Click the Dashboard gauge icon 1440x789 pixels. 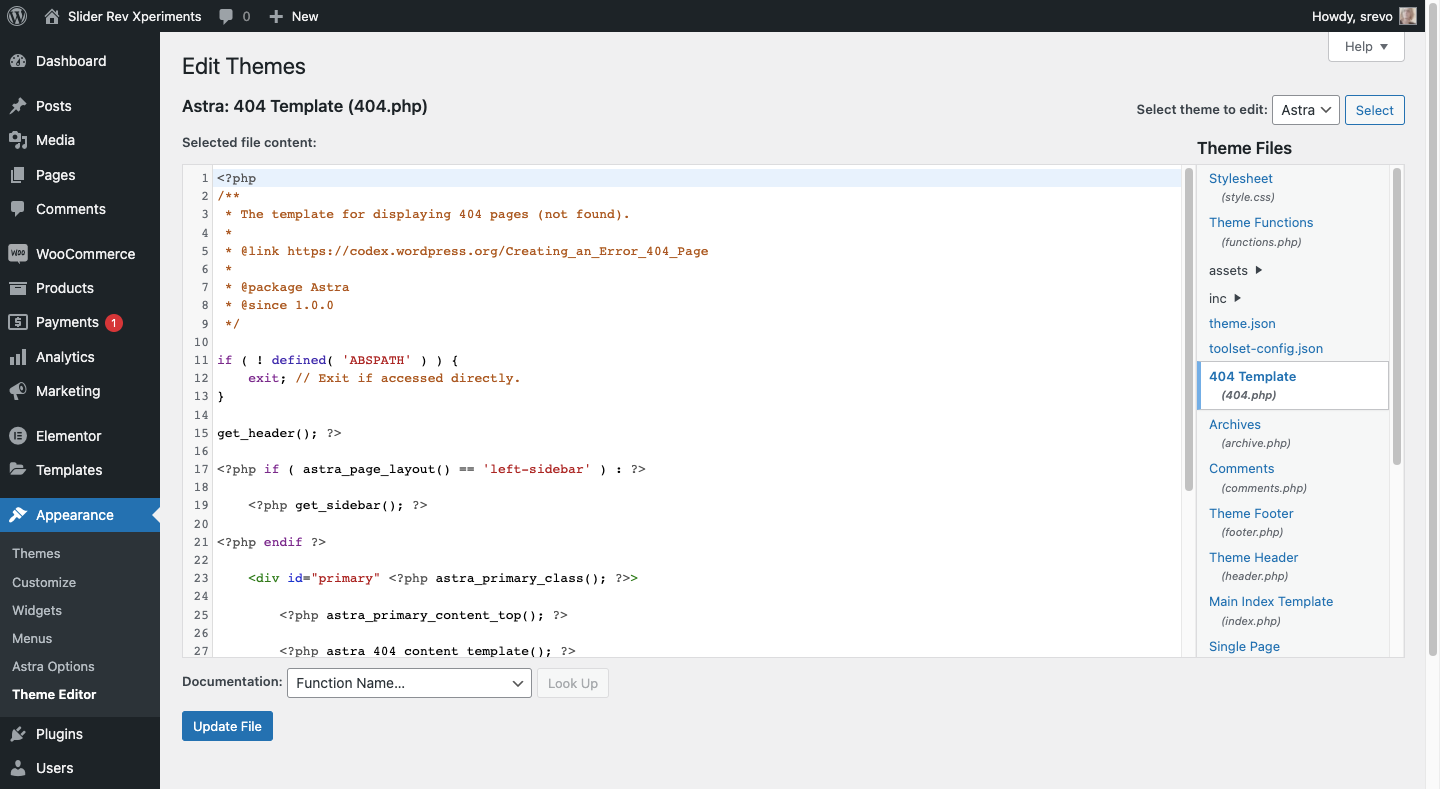18,61
